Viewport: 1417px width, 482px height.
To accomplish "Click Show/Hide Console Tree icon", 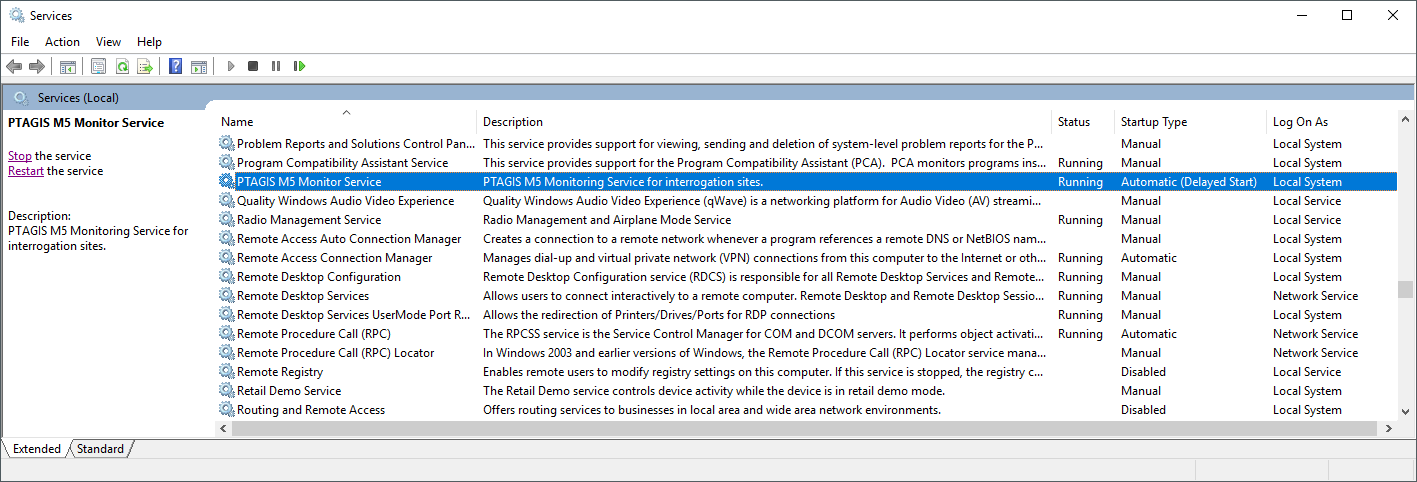I will tap(68, 66).
